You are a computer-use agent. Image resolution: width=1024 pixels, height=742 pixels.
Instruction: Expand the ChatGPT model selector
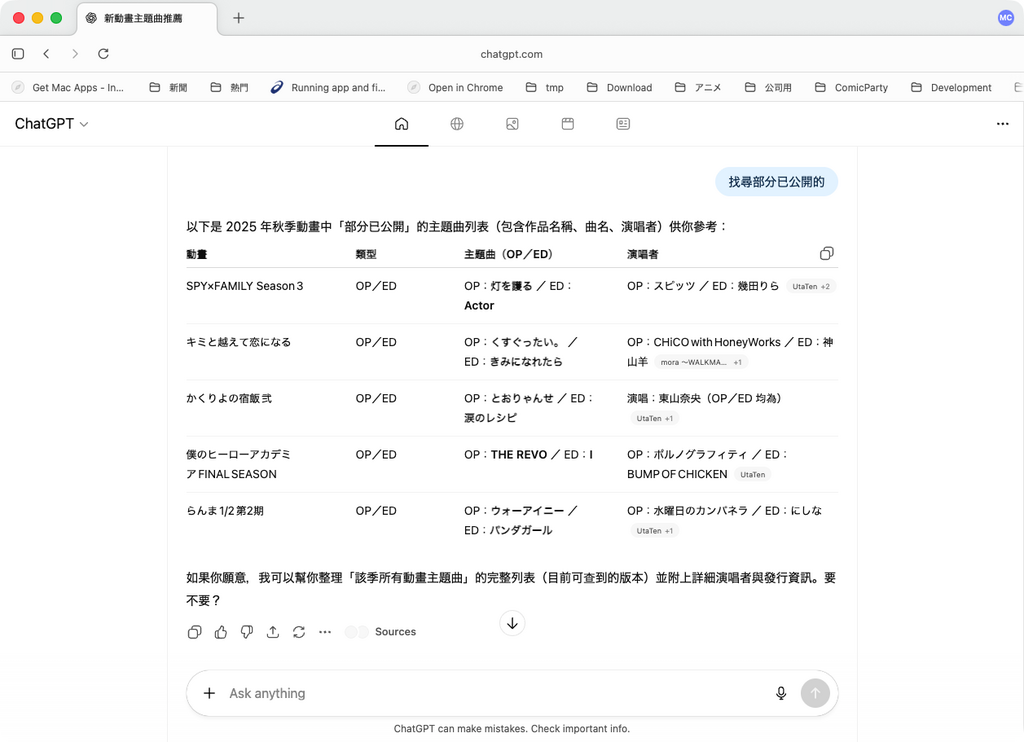point(51,124)
